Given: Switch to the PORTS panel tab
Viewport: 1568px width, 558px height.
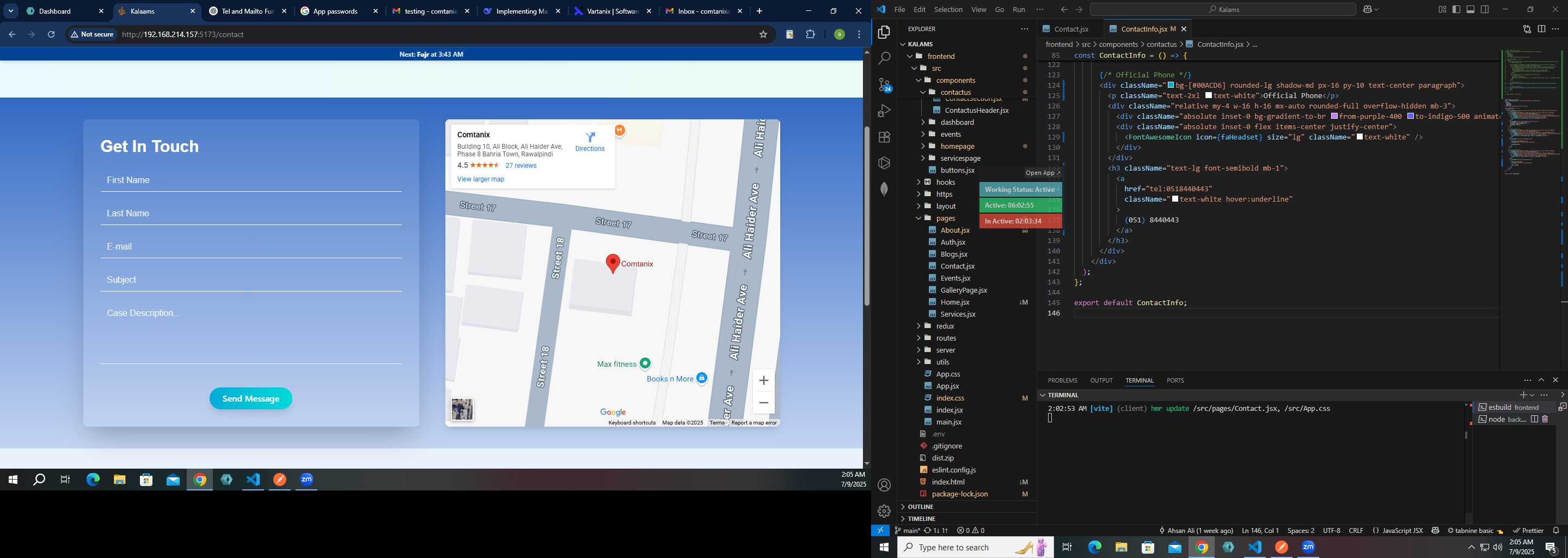Looking at the screenshot, I should pyautogui.click(x=1175, y=380).
